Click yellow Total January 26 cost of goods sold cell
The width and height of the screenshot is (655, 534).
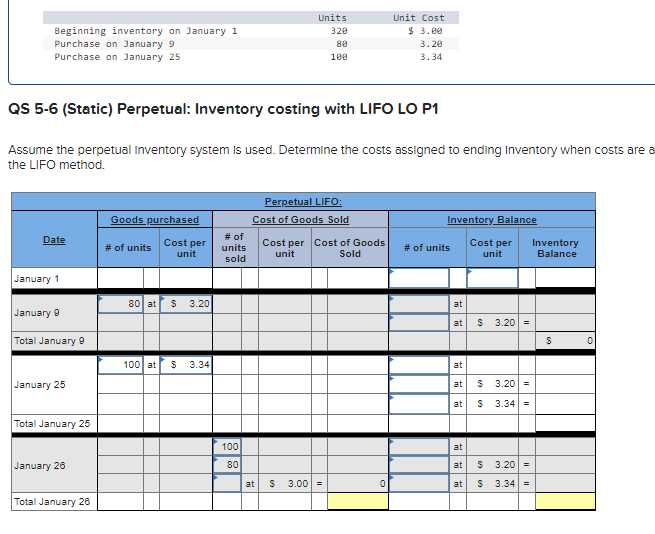point(358,501)
